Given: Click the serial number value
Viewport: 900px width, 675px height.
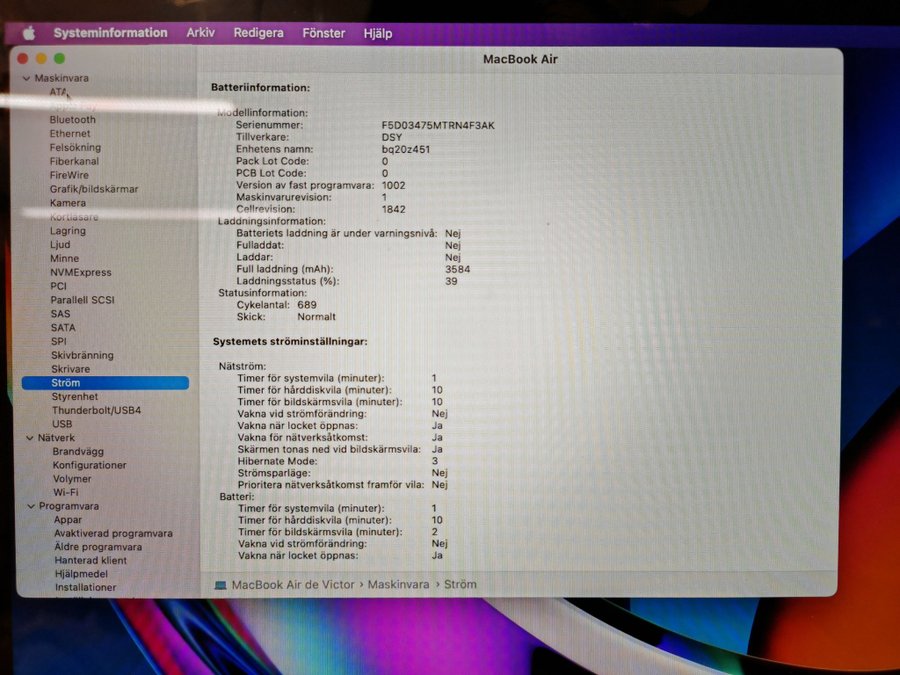Looking at the screenshot, I should click(438, 125).
